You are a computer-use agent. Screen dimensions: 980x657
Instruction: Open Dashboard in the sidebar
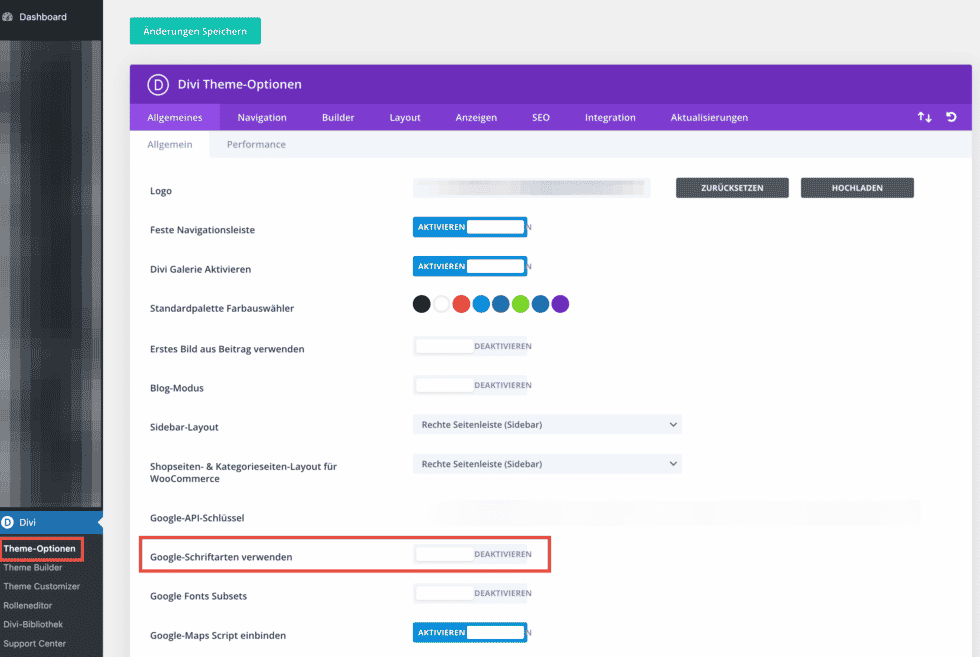(42, 17)
